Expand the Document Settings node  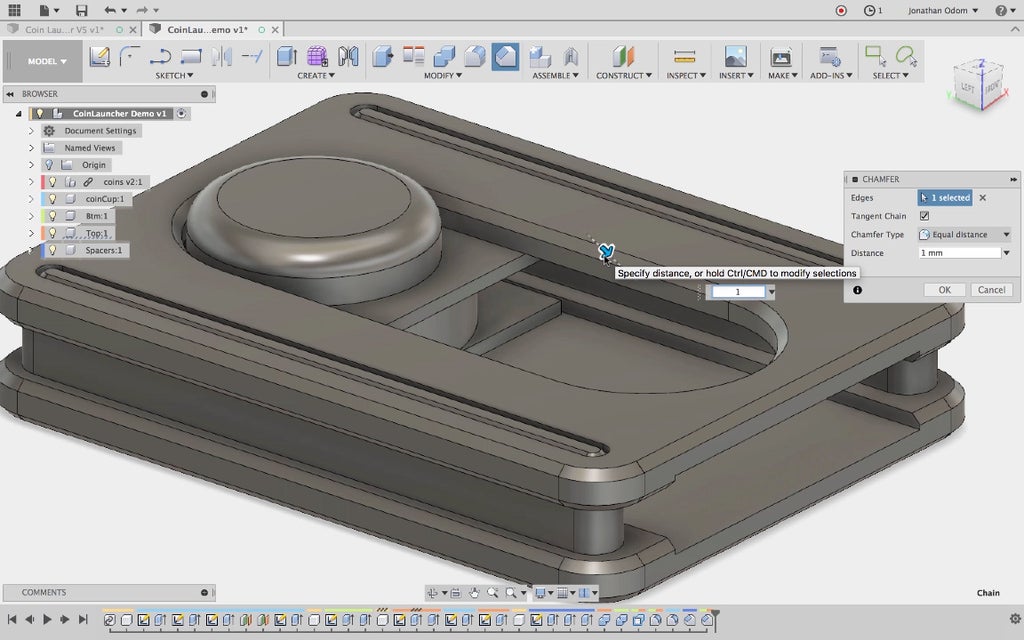point(31,131)
